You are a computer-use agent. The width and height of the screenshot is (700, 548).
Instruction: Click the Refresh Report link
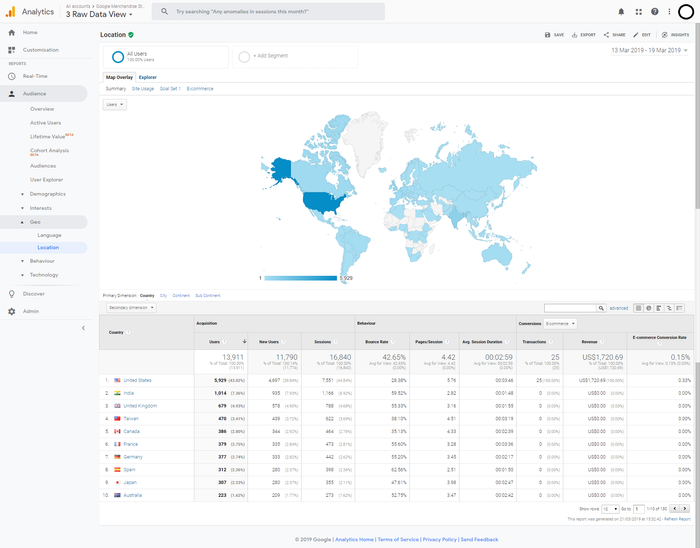click(x=677, y=519)
